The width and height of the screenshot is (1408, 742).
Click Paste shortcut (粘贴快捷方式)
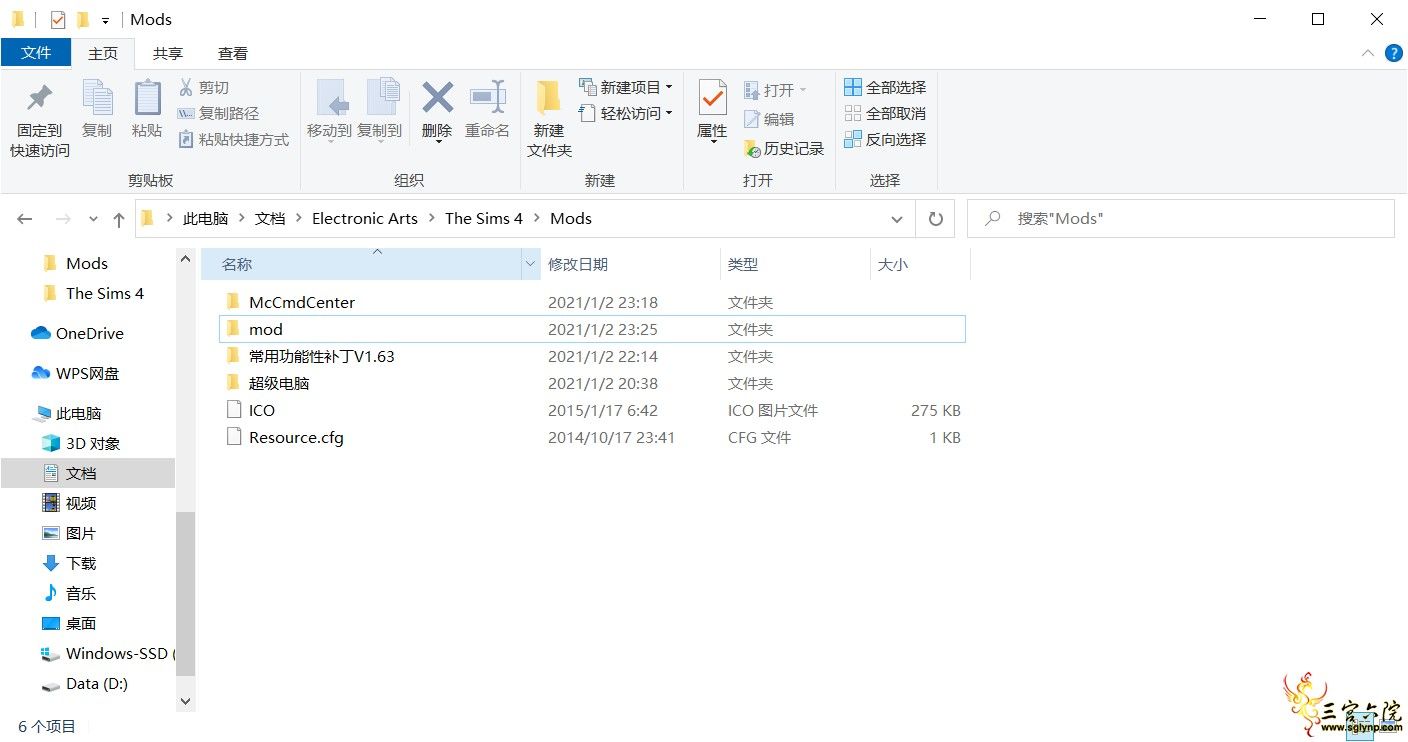point(234,140)
